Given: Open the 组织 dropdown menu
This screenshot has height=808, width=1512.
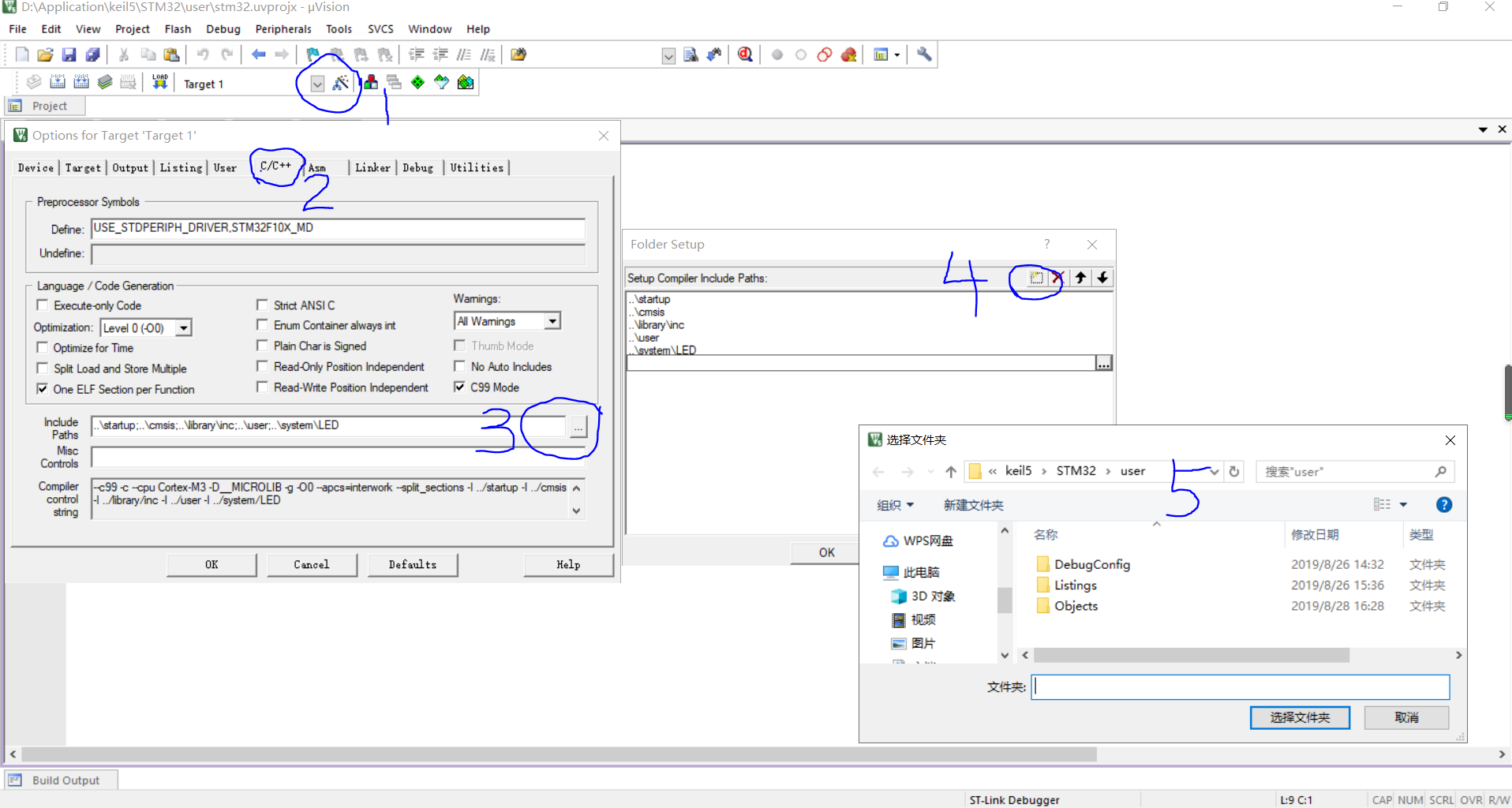Looking at the screenshot, I should tap(895, 505).
